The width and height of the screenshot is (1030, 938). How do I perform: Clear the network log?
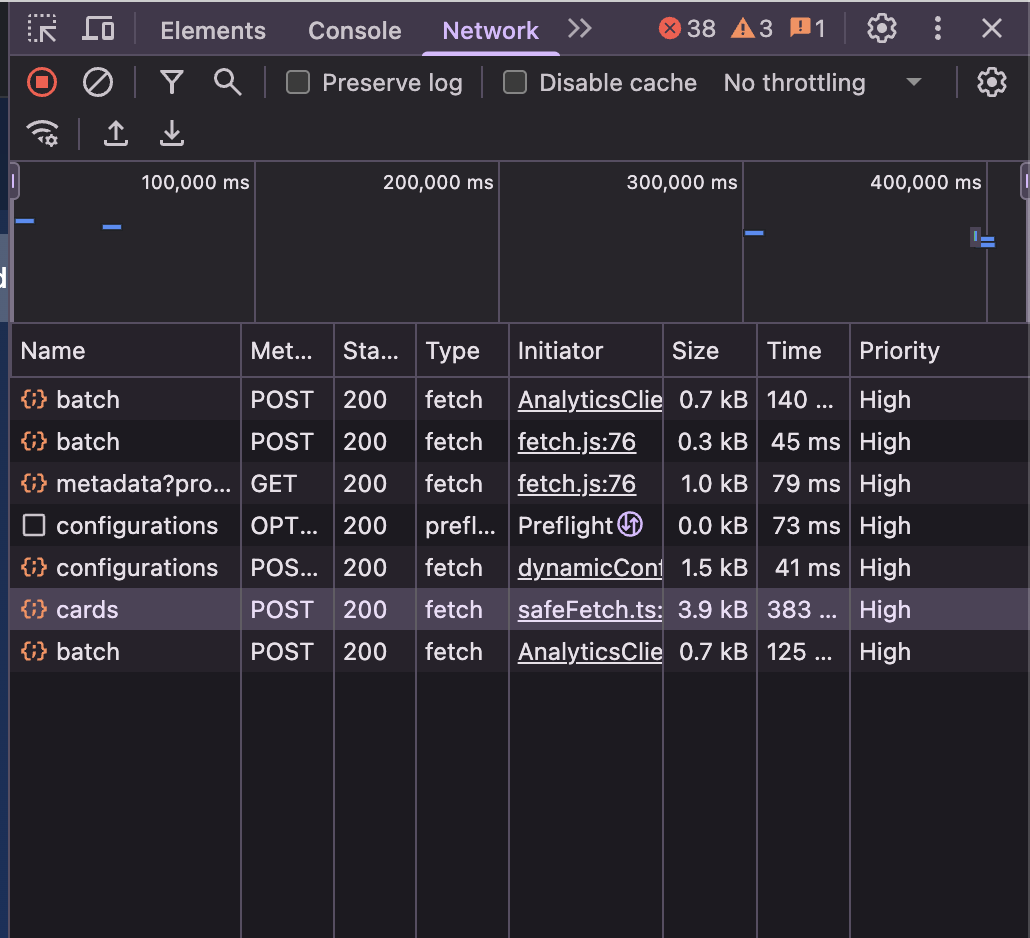pos(98,83)
